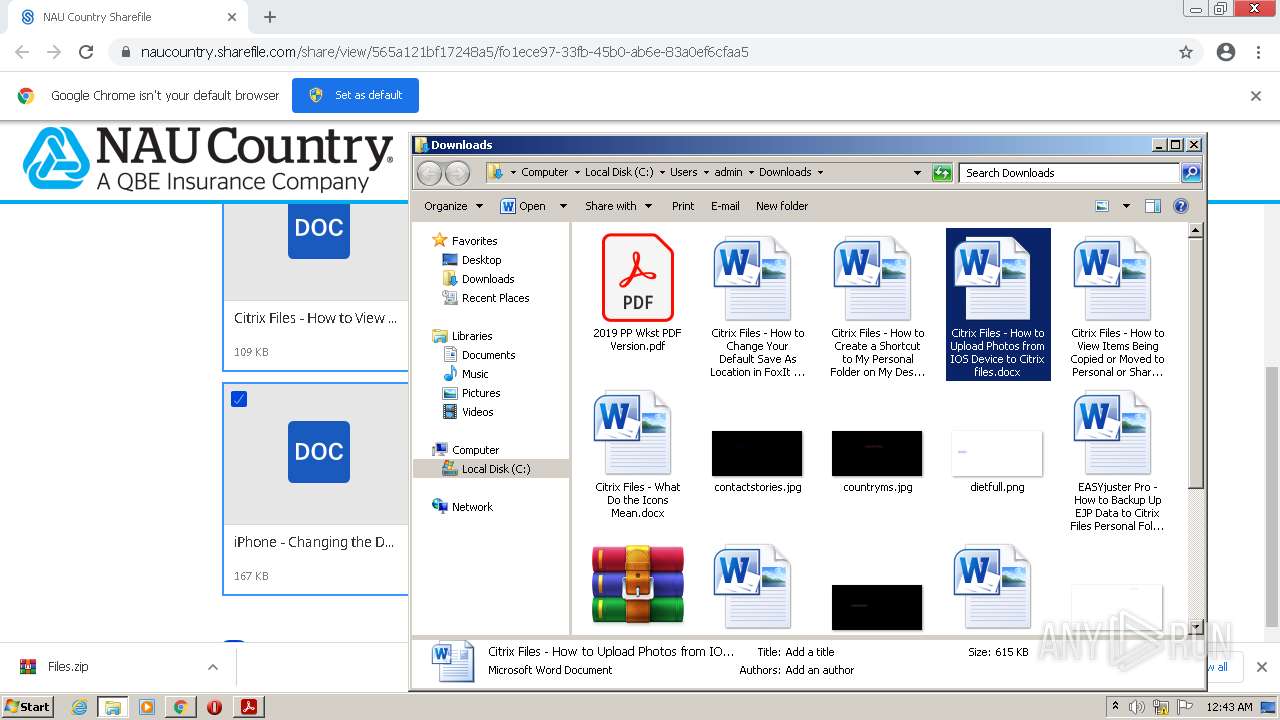The image size is (1280, 720).
Task: Click 'Set as default' button in Chrome
Action: coord(355,95)
